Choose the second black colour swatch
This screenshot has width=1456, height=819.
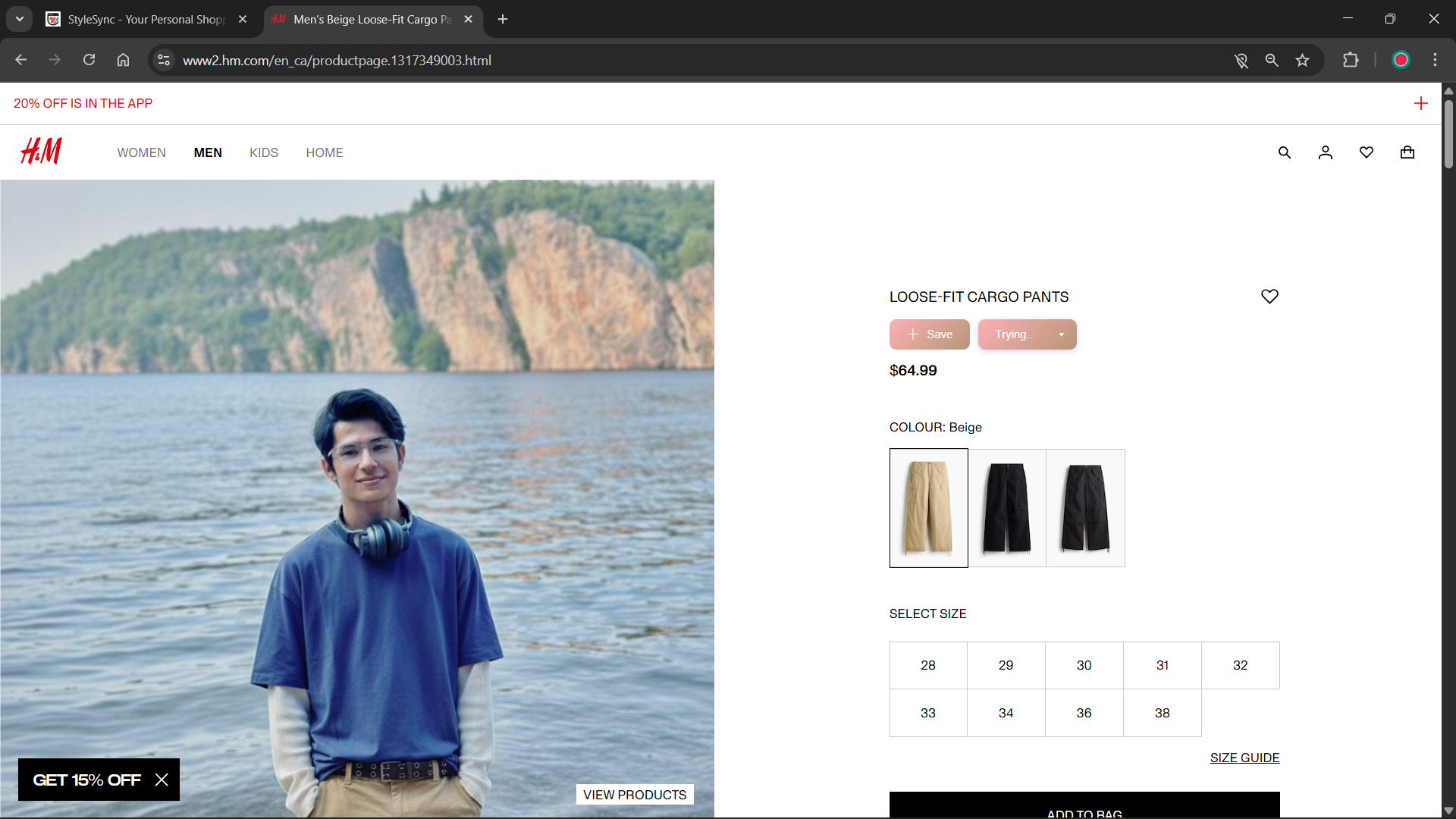click(1084, 508)
